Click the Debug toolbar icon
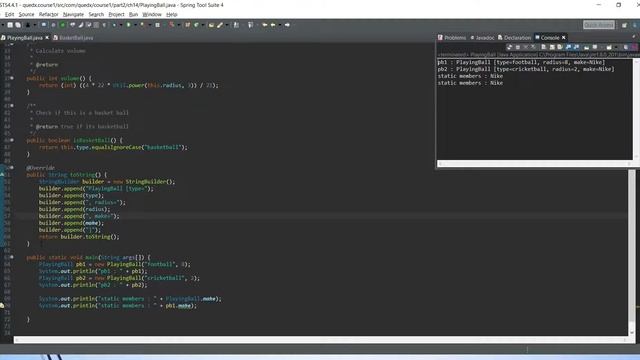This screenshot has width=640, height=360. pos(114,25)
